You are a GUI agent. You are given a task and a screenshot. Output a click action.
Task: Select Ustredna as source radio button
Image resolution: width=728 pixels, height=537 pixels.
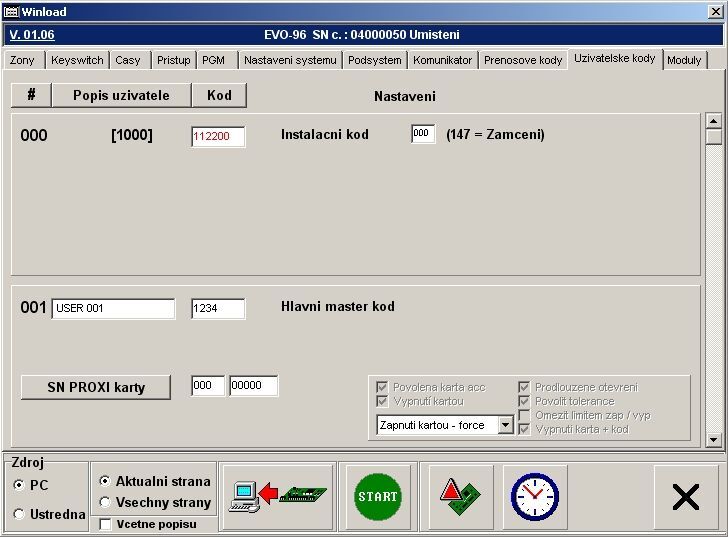point(20,514)
